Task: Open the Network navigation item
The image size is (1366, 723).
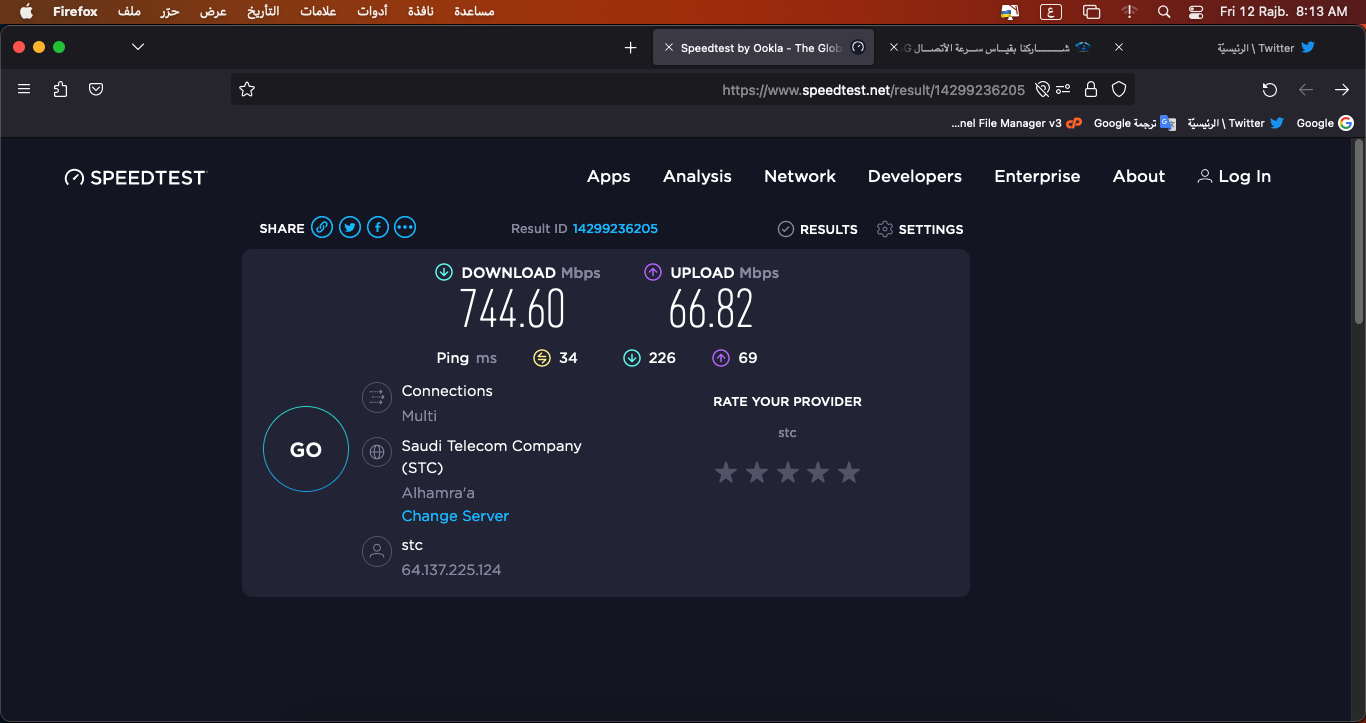Action: [800, 176]
